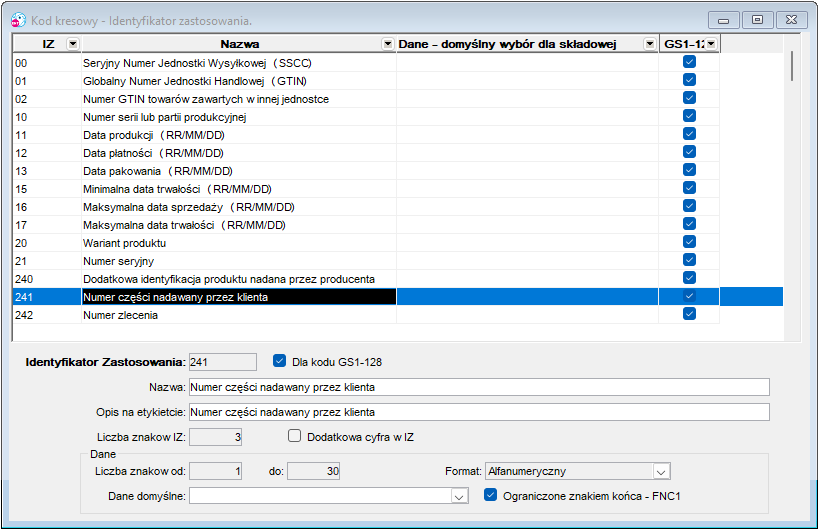Toggle the GS1 checkbox in row 10
The width and height of the screenshot is (819, 530).
tap(689, 116)
